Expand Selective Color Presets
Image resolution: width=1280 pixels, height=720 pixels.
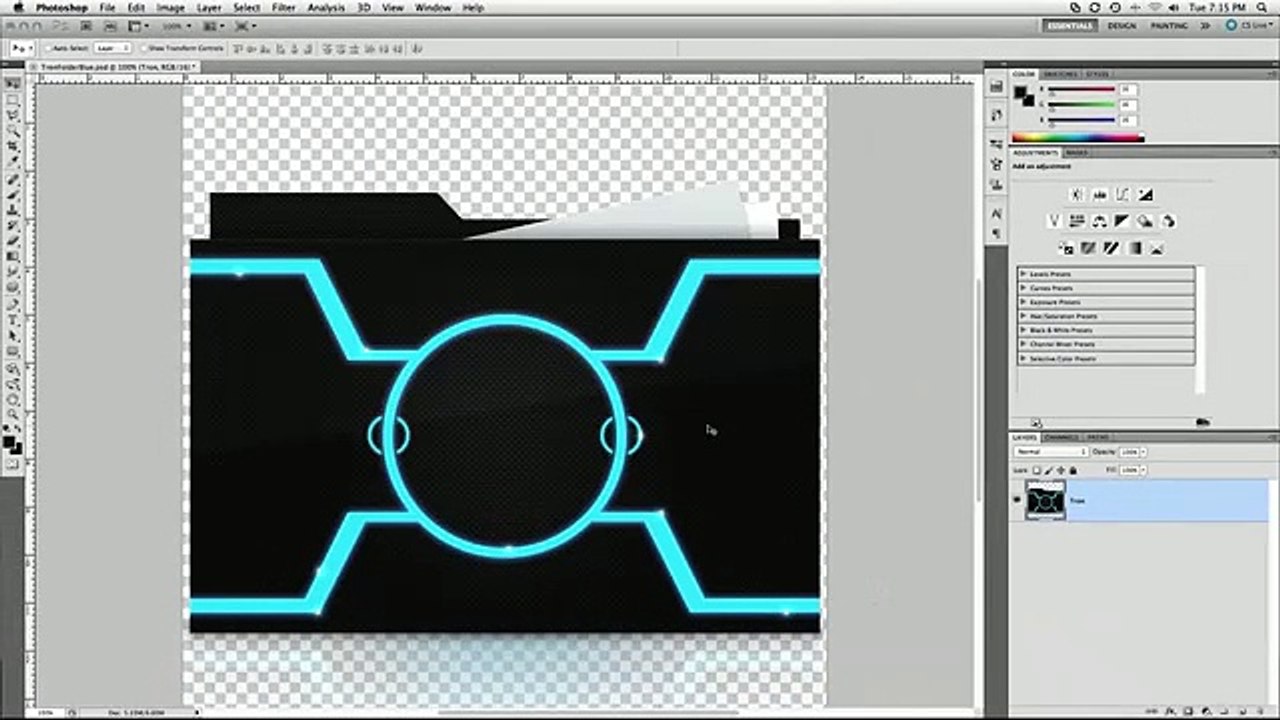point(1023,358)
